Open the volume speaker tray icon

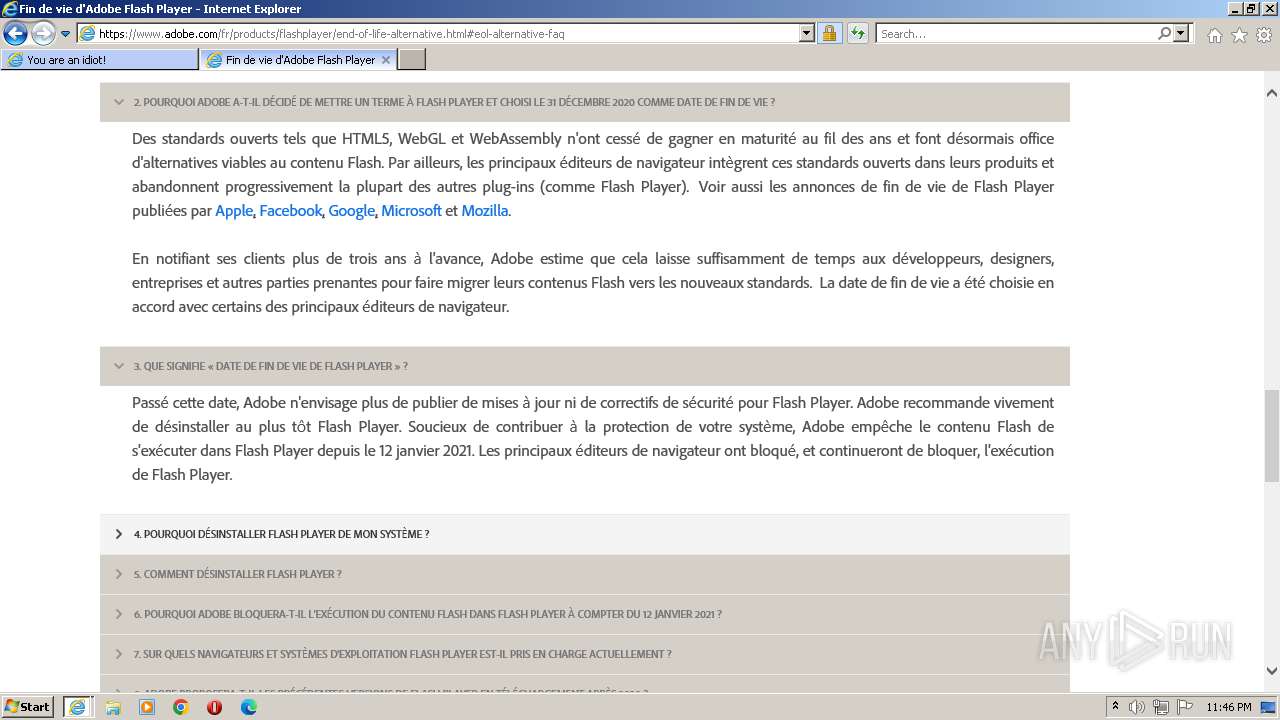pyautogui.click(x=1137, y=707)
